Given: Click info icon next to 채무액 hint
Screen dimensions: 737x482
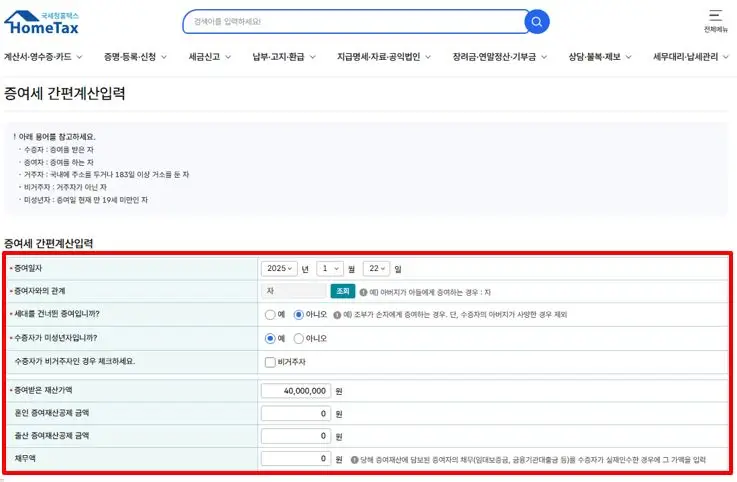Looking at the screenshot, I should [354, 459].
